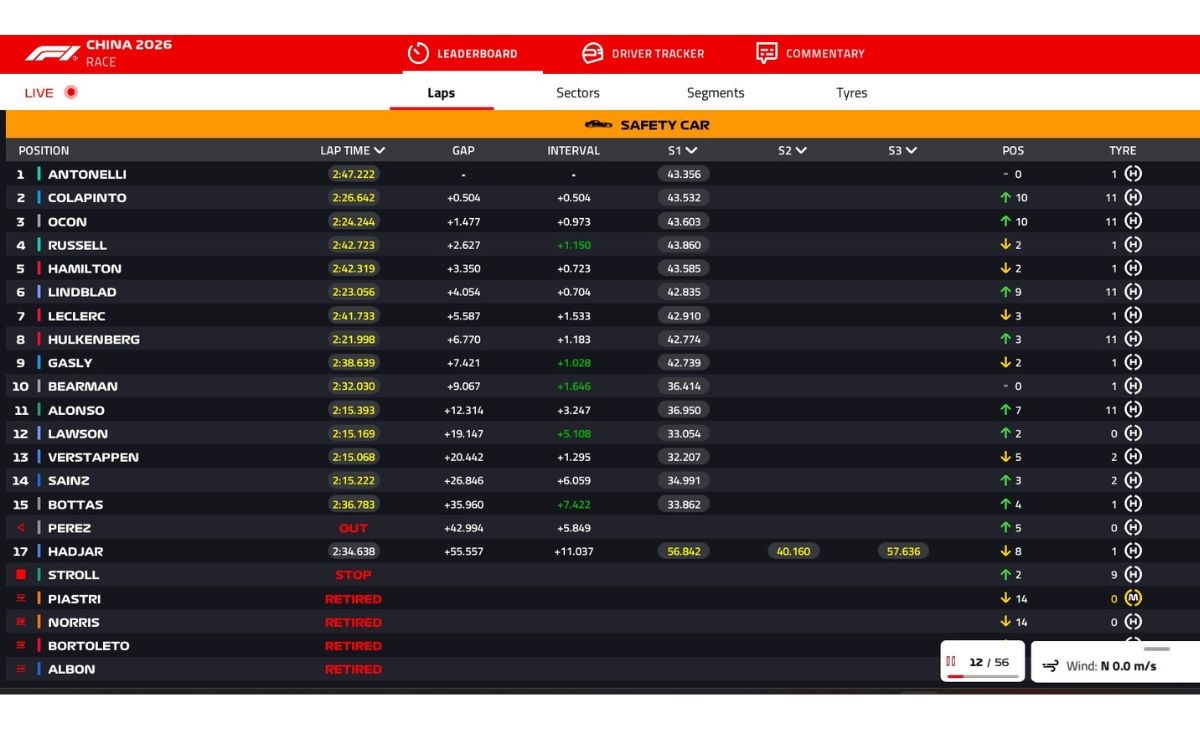The height and width of the screenshot is (729, 1200).
Task: Click the Commentary speech bubble icon
Action: [x=767, y=53]
